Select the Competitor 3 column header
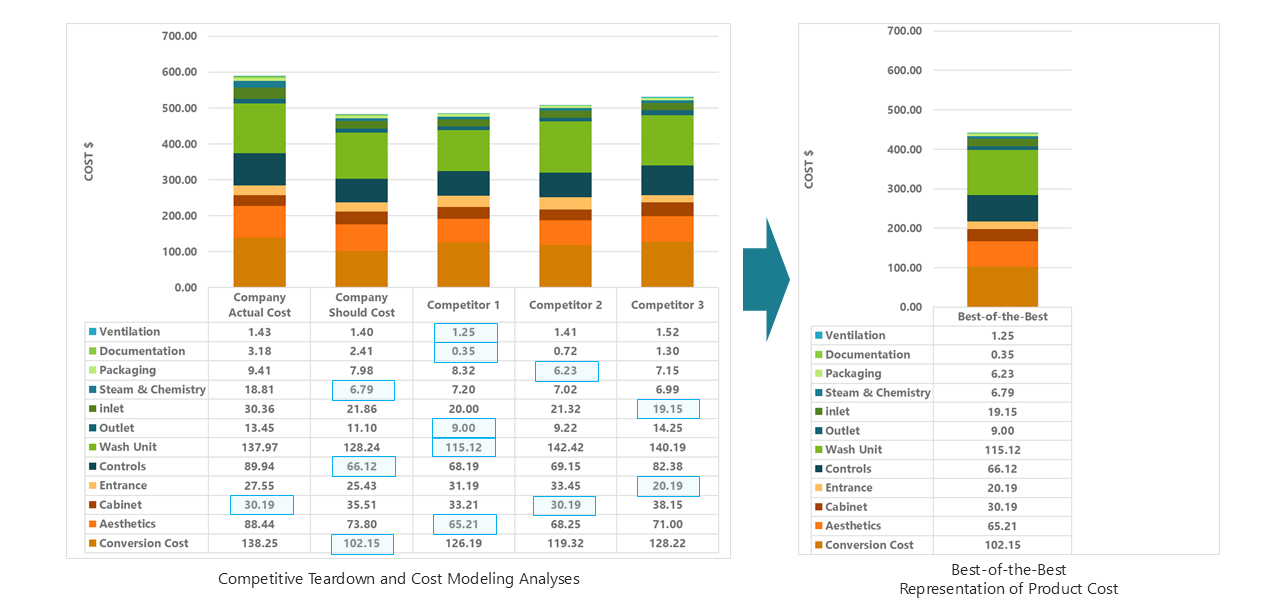 coord(668,304)
